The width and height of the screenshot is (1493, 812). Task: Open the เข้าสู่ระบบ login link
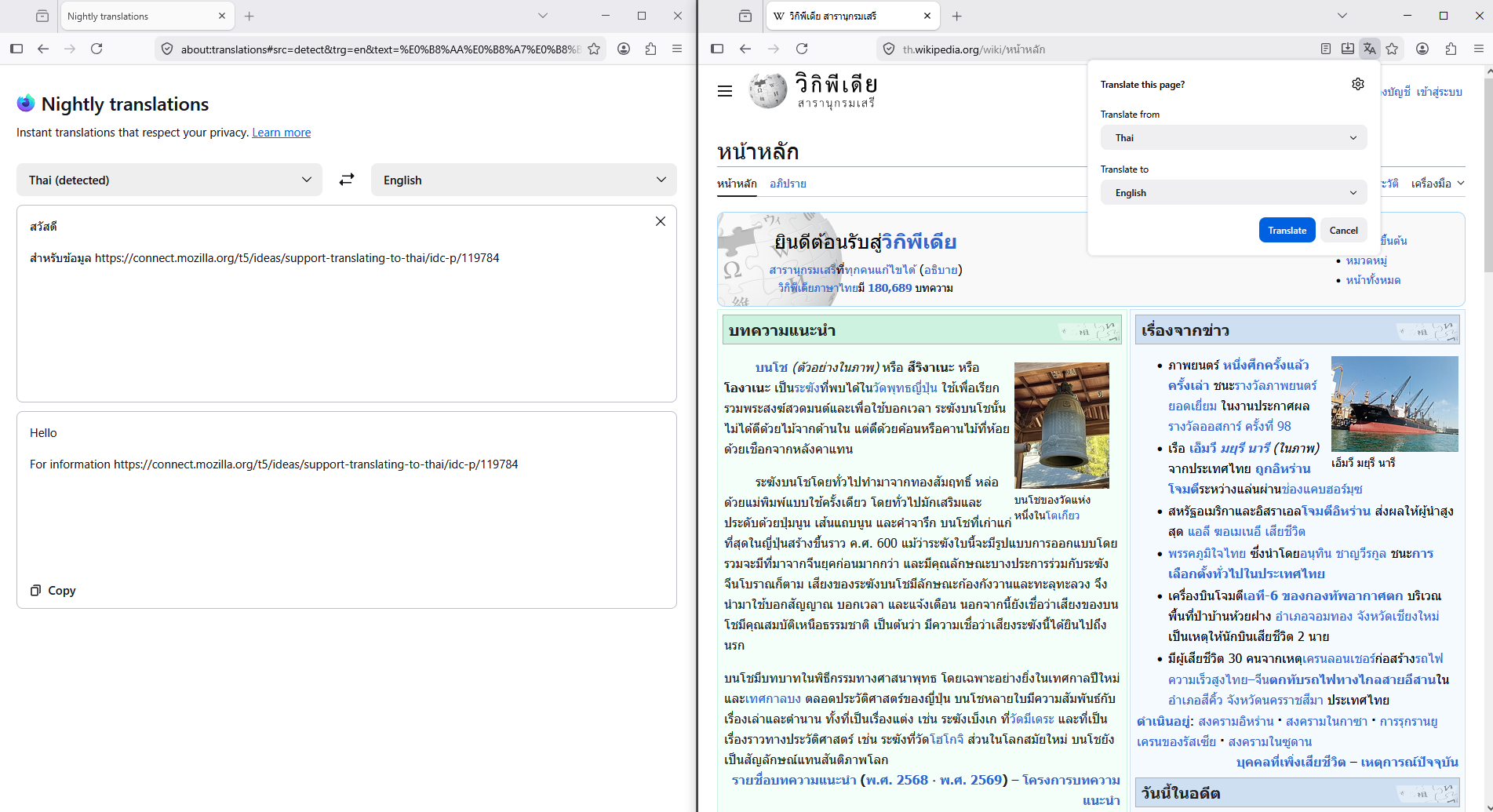(x=1439, y=92)
